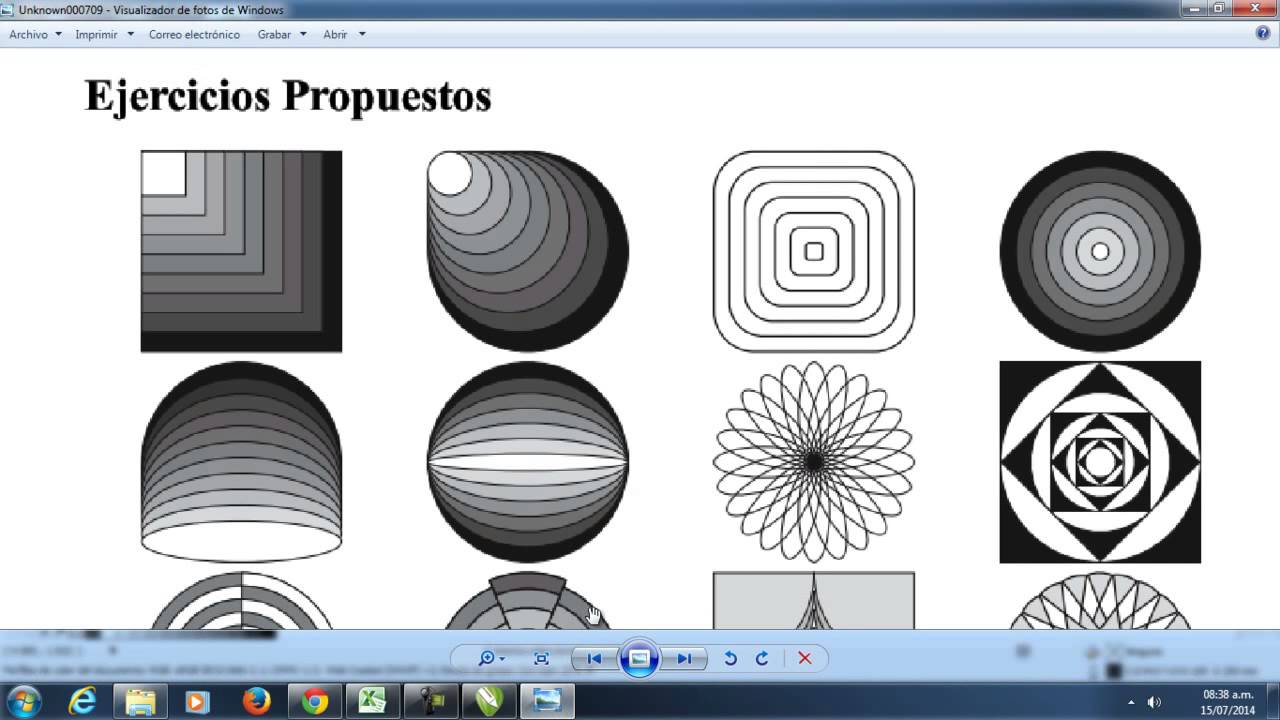This screenshot has height=720, width=1280.
Task: Launch Internet Explorer from taskbar
Action: click(x=82, y=702)
